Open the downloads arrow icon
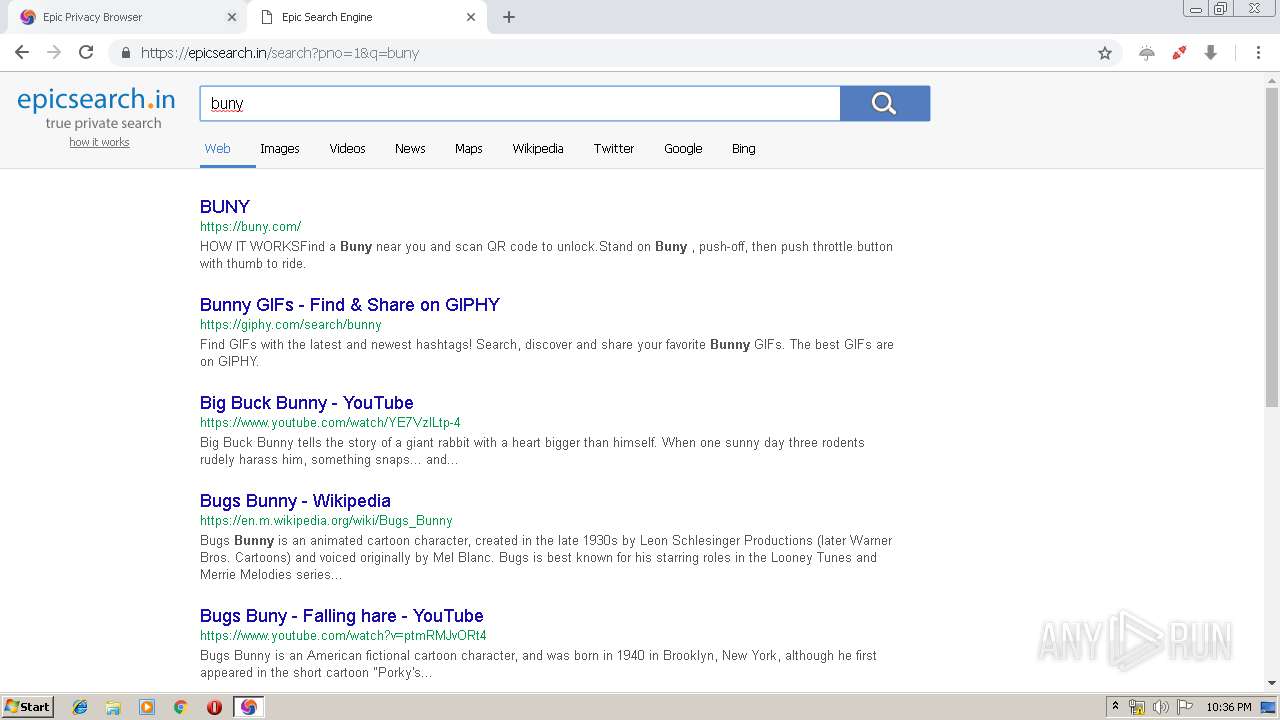This screenshot has height=720, width=1280. 1210,53
